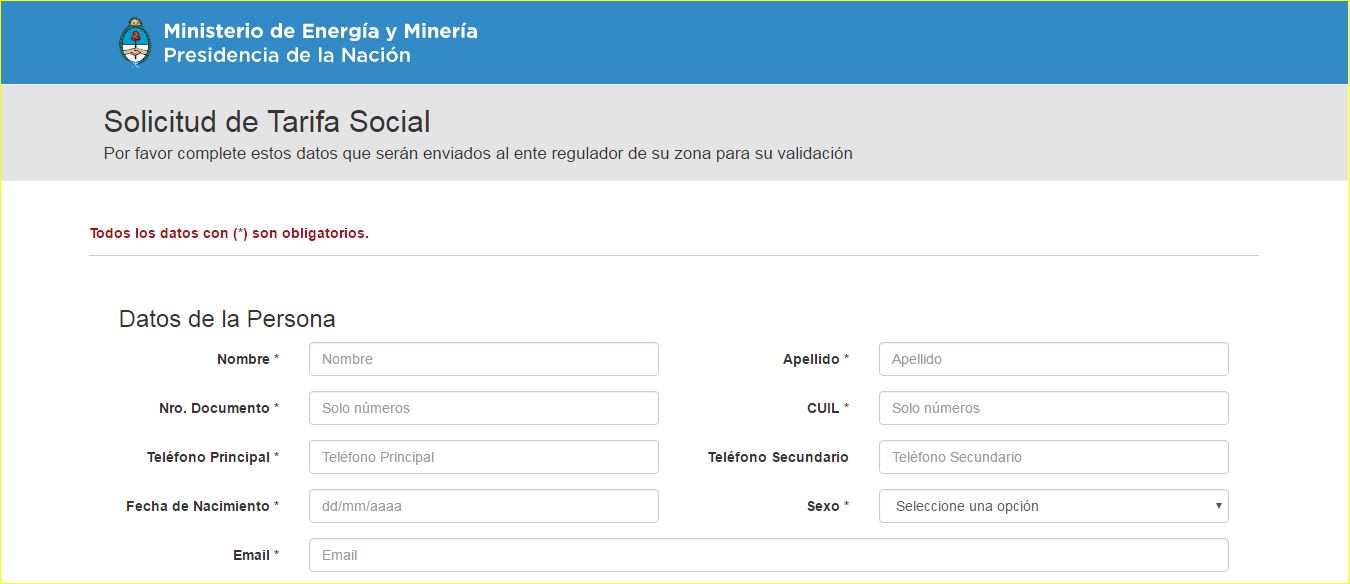Click the CUIL number input field

point(1053,408)
